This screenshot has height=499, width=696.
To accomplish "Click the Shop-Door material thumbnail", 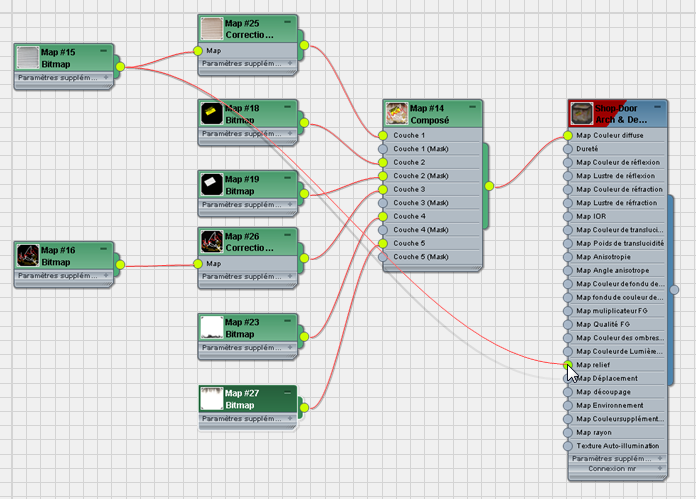I will [581, 114].
